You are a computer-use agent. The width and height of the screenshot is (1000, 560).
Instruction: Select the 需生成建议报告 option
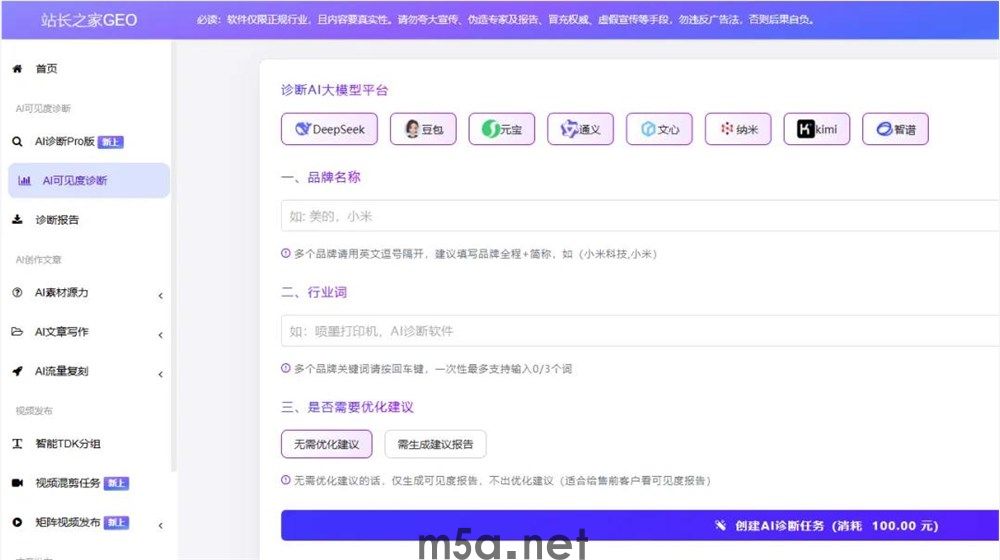tap(436, 444)
